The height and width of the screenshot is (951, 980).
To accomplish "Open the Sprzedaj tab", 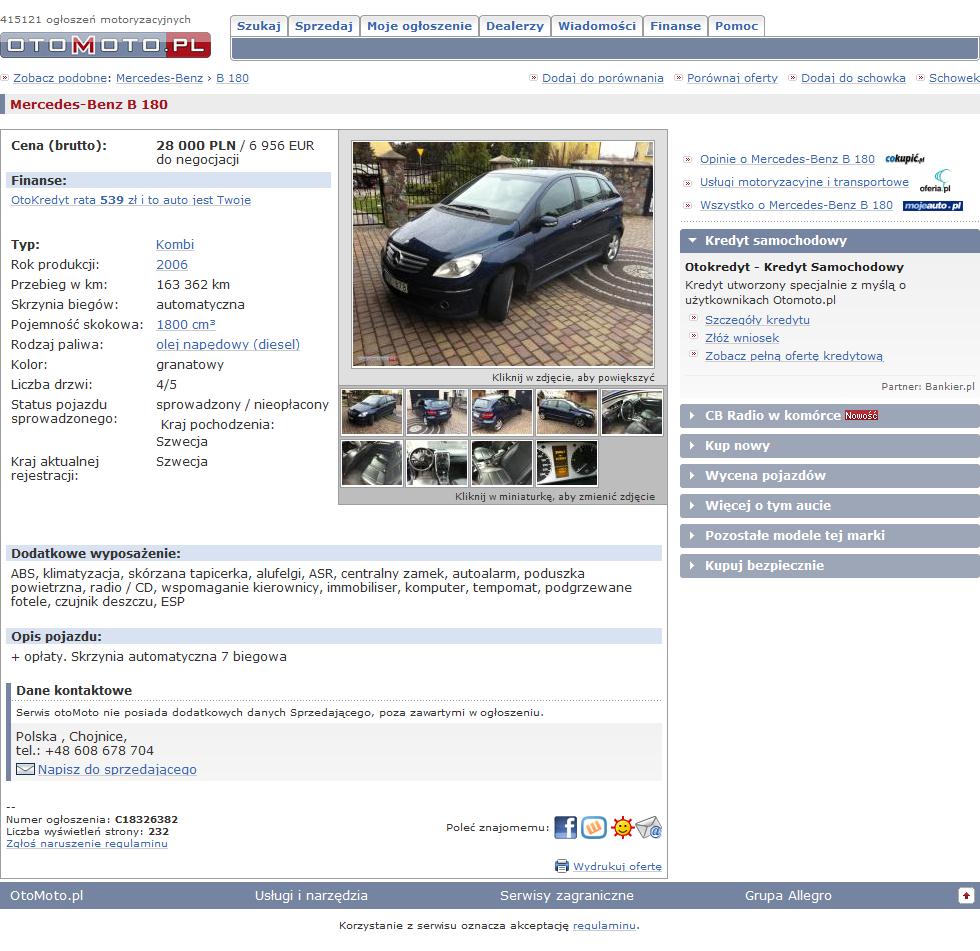I will coord(324,26).
